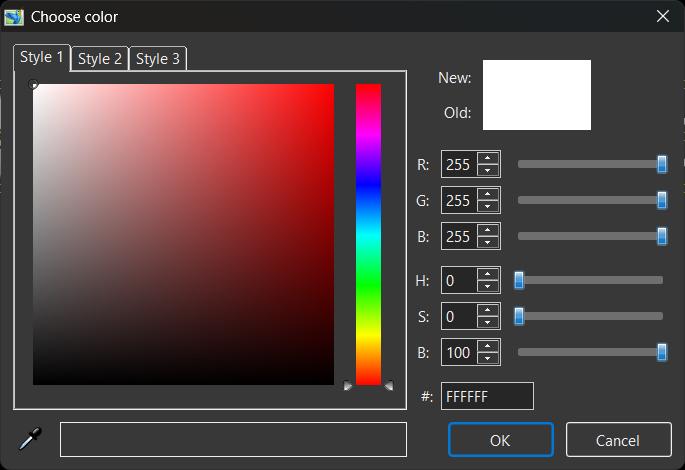685x470 pixels.
Task: Click the Old color preview swatch
Action: click(x=536, y=113)
